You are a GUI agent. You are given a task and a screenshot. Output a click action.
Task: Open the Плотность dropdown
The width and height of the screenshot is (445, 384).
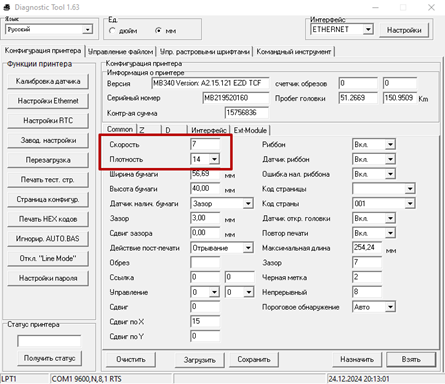tap(214, 159)
